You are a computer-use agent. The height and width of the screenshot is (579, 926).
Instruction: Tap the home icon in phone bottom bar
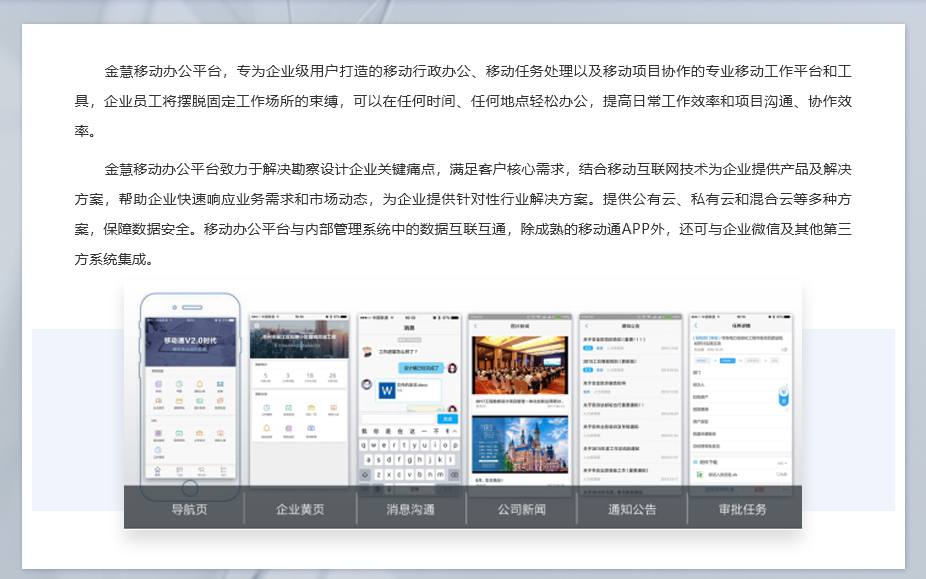tap(156, 470)
